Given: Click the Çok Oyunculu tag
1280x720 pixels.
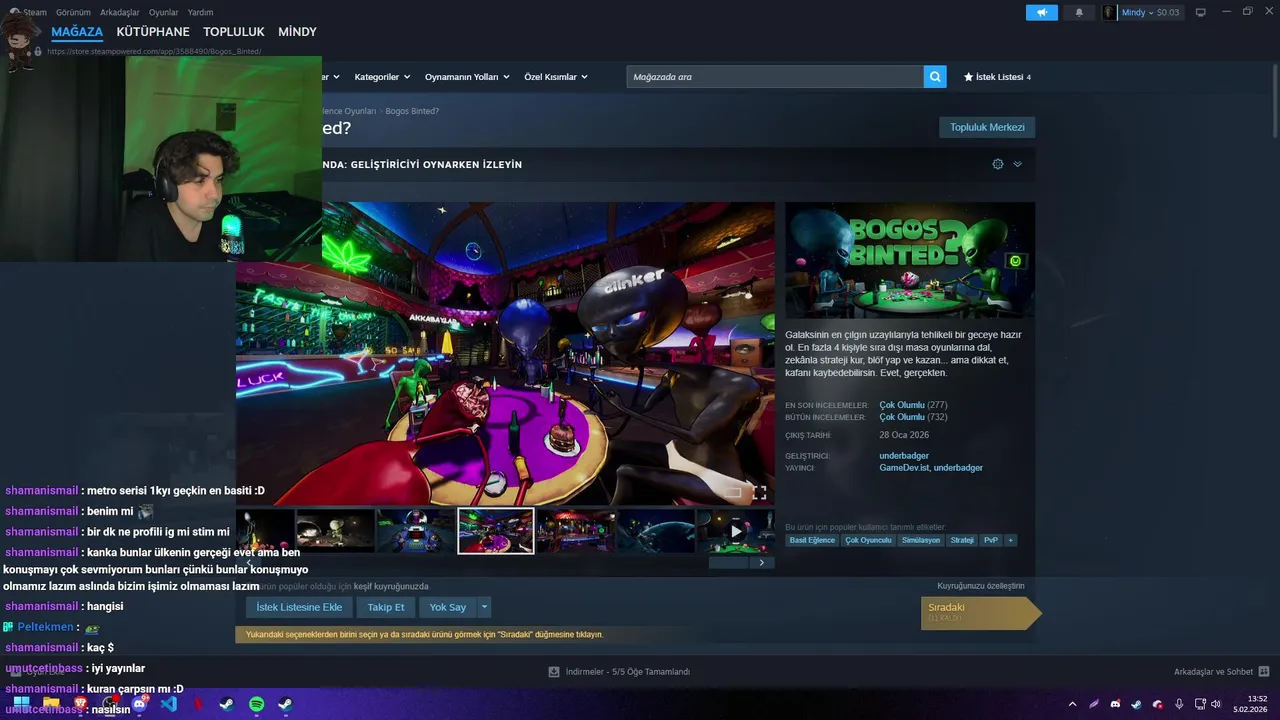Looking at the screenshot, I should click(x=868, y=540).
